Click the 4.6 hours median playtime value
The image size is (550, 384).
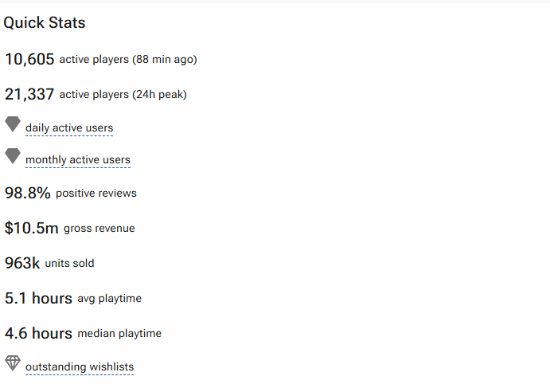(x=38, y=333)
